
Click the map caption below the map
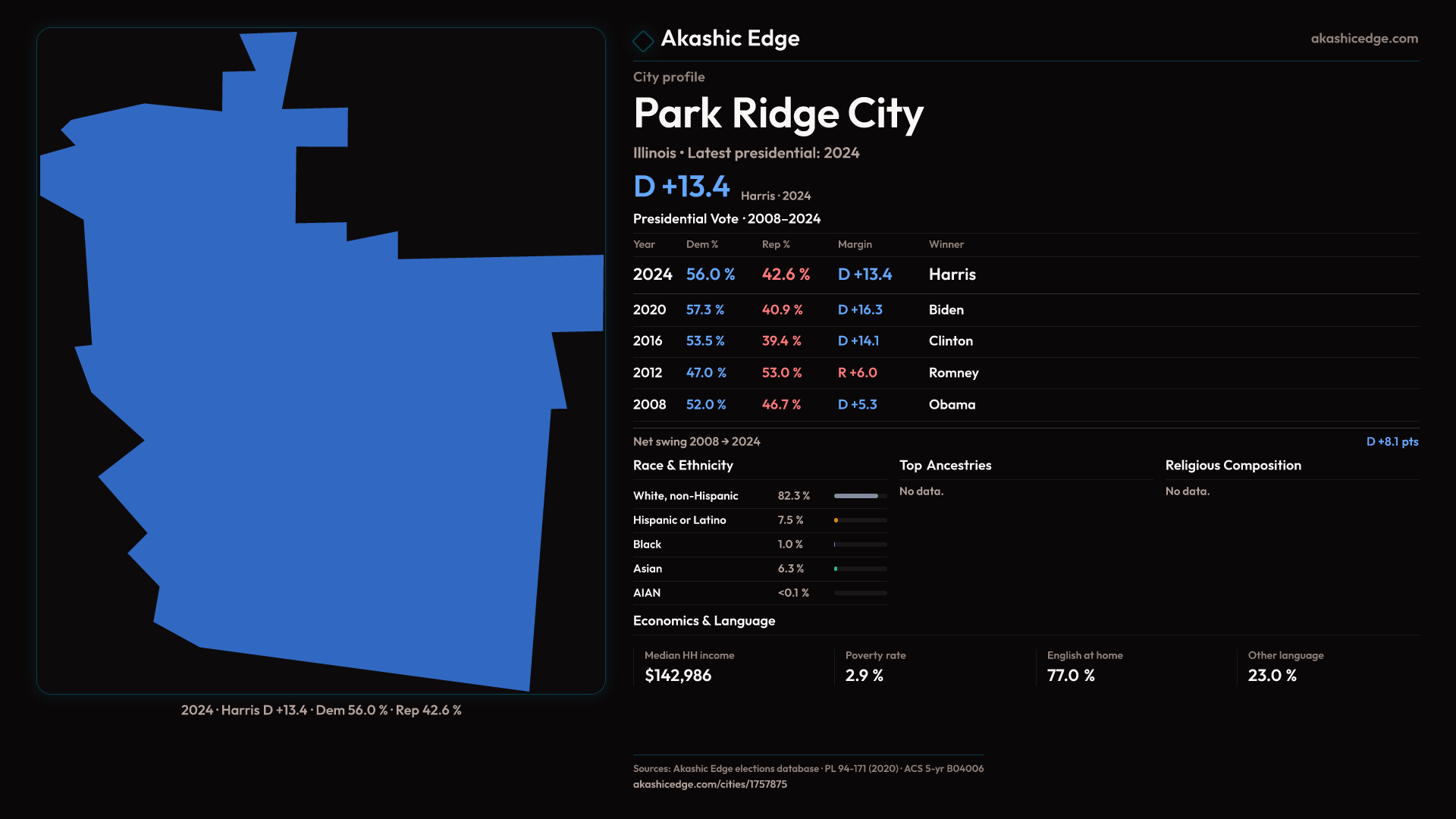pyautogui.click(x=321, y=711)
